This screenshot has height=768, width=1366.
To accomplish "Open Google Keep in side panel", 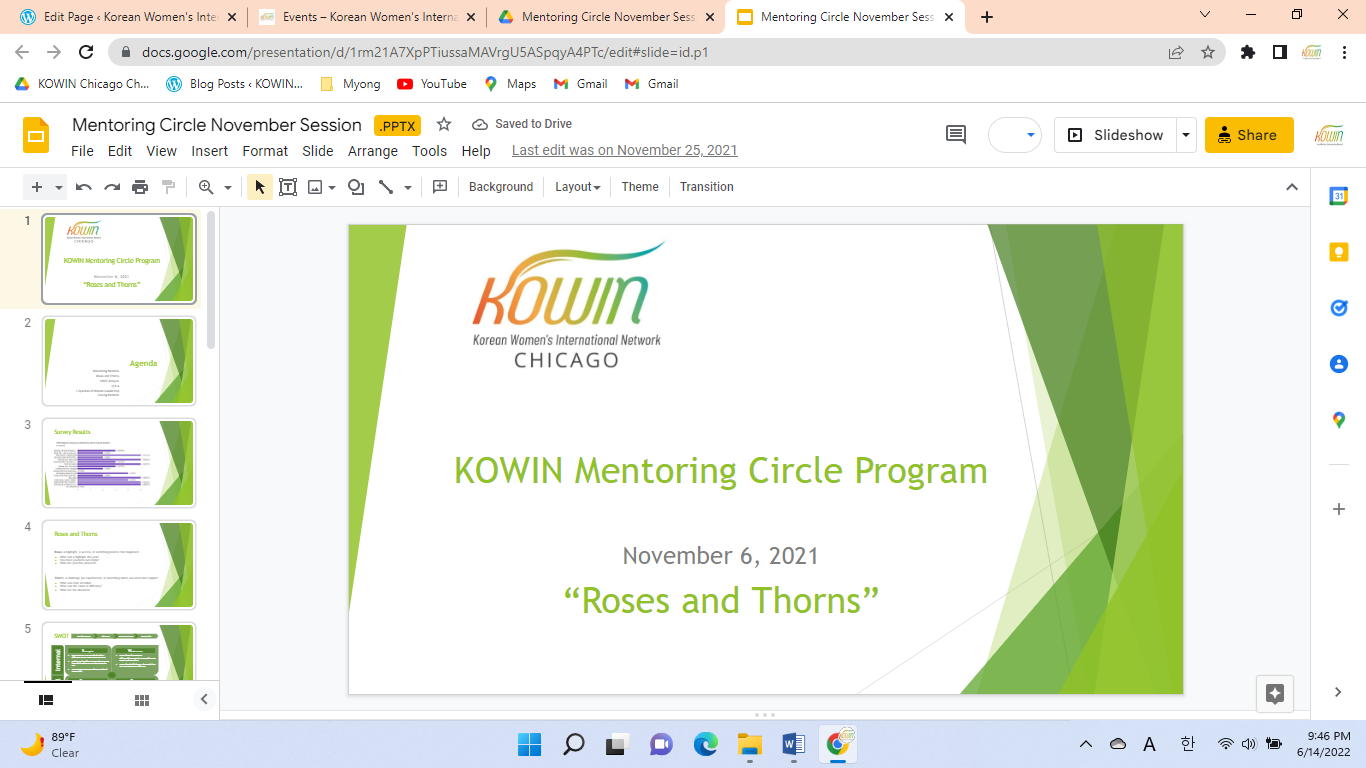I will click(x=1338, y=252).
